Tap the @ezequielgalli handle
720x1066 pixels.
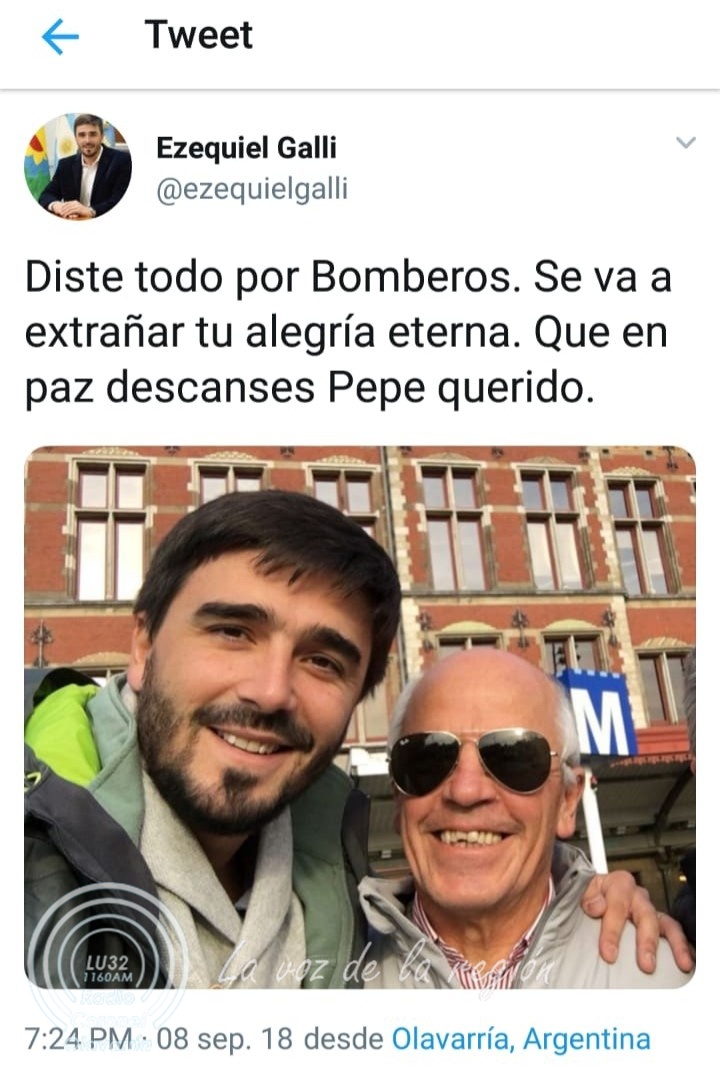point(252,188)
